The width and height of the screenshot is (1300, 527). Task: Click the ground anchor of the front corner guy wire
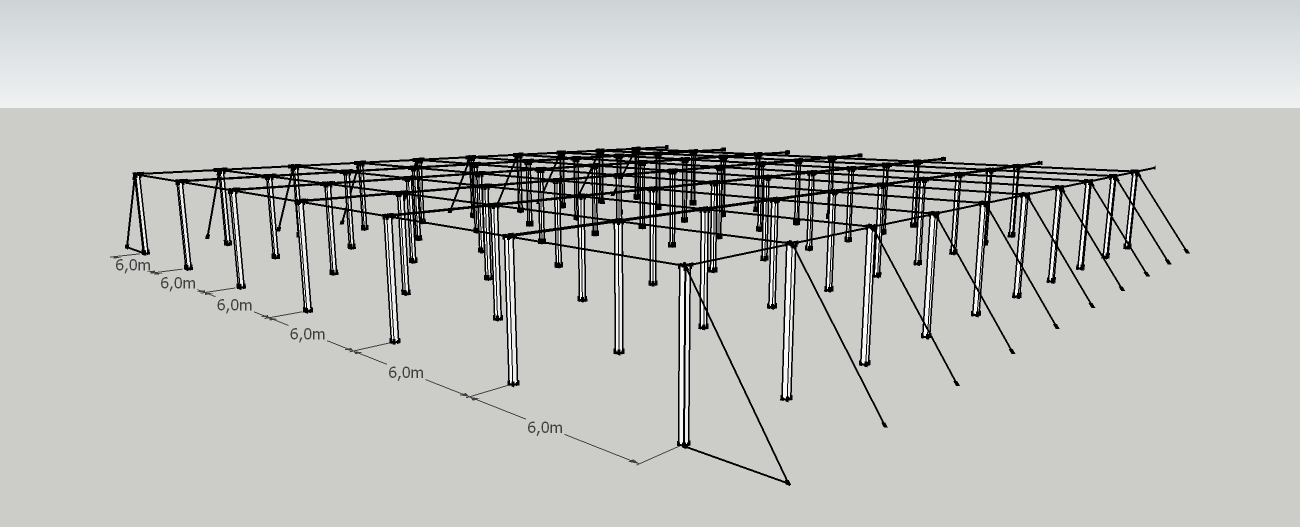pos(788,483)
